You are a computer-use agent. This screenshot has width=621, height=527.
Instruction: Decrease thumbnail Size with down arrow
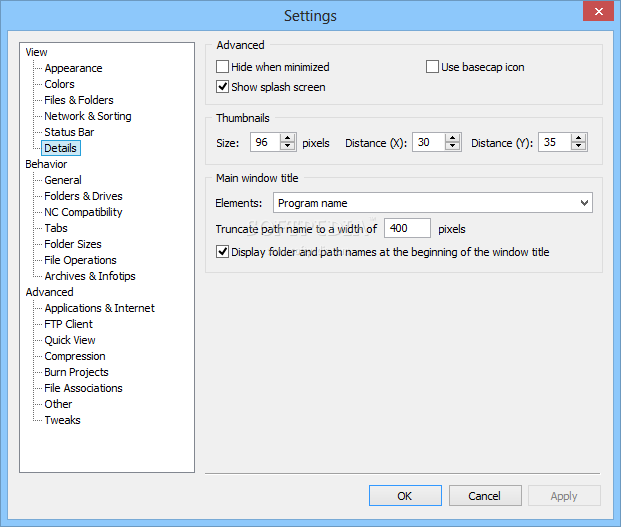[x=288, y=146]
